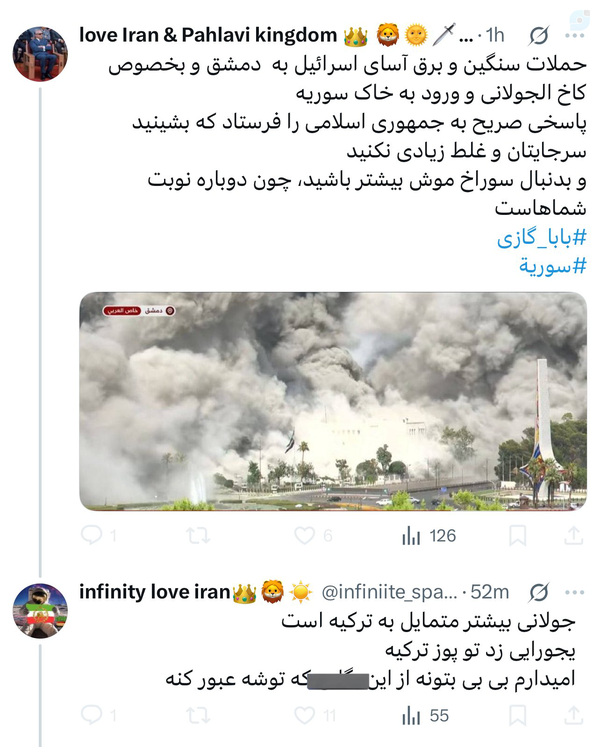Bookmark the infinity love iran reply

(x=518, y=715)
